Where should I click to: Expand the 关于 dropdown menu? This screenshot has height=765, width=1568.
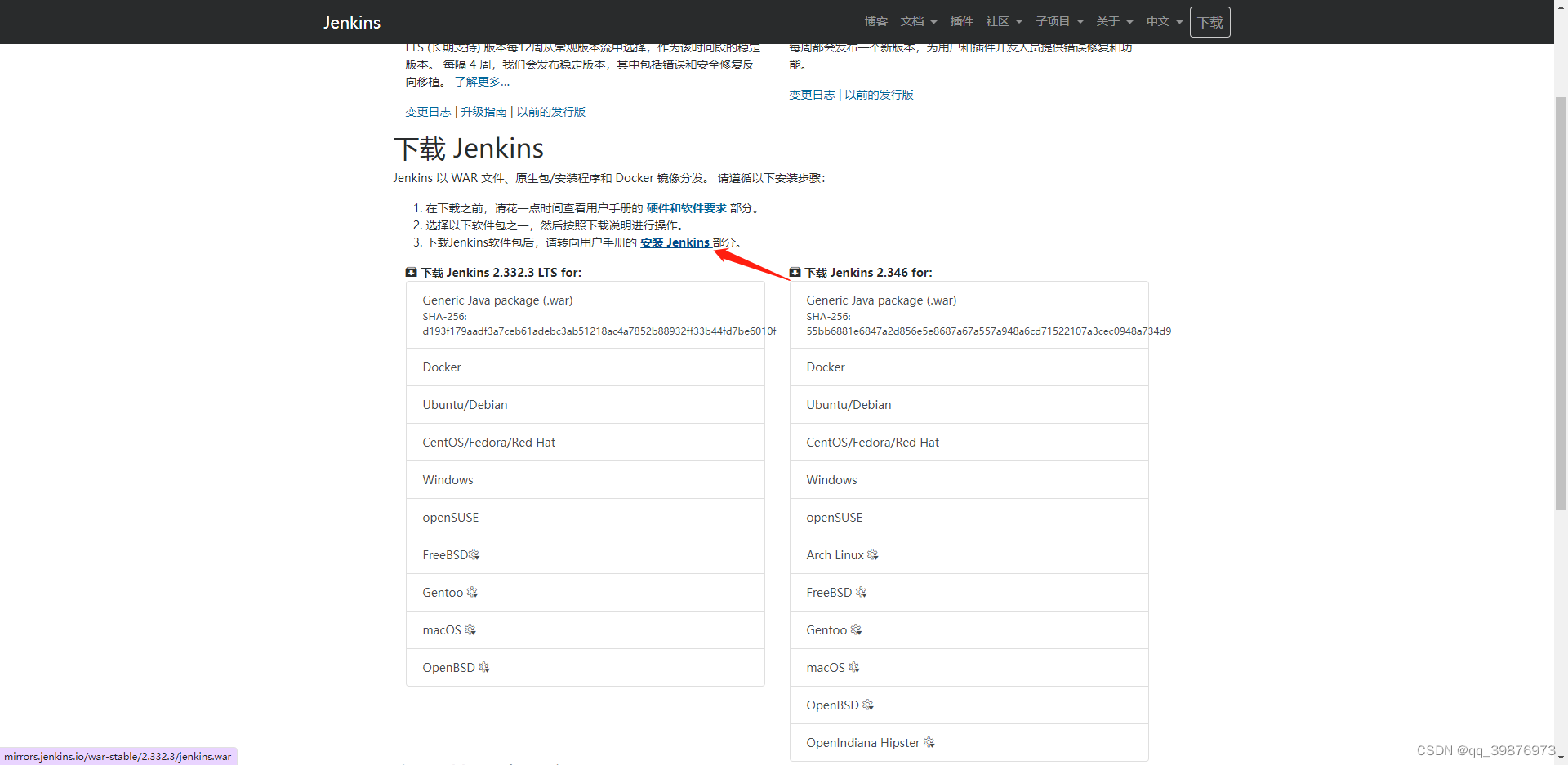coord(1115,21)
